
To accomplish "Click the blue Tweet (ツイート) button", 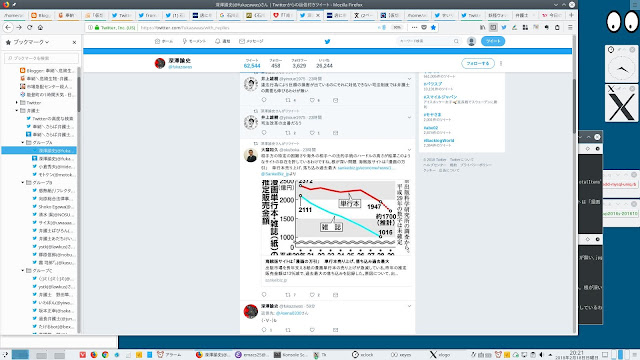I will pyautogui.click(x=493, y=41).
